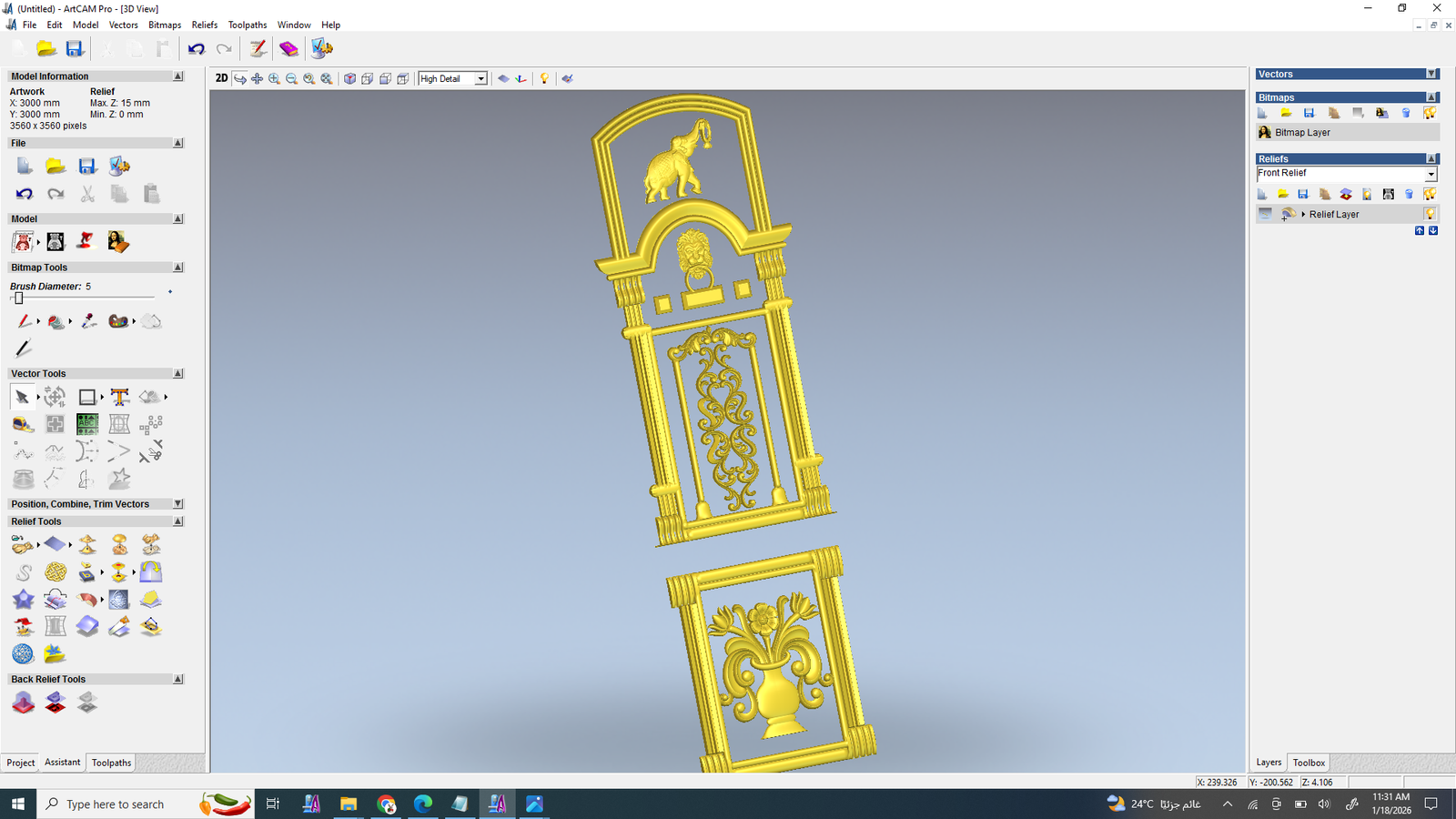Select the Create Text vector tool
This screenshot has height=819, width=1456.
point(119,397)
